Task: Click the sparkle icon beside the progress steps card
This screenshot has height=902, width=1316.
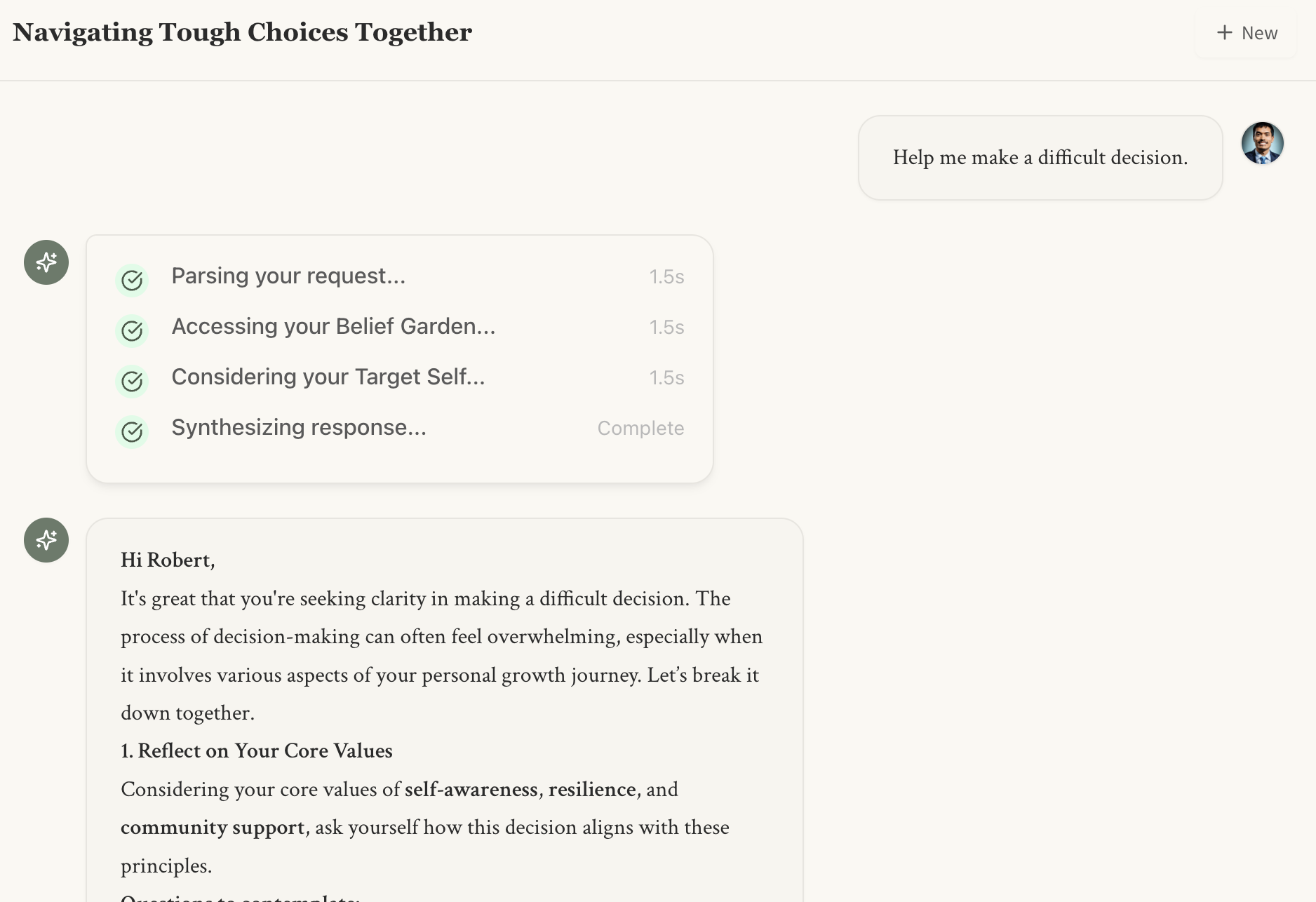Action: point(46,262)
